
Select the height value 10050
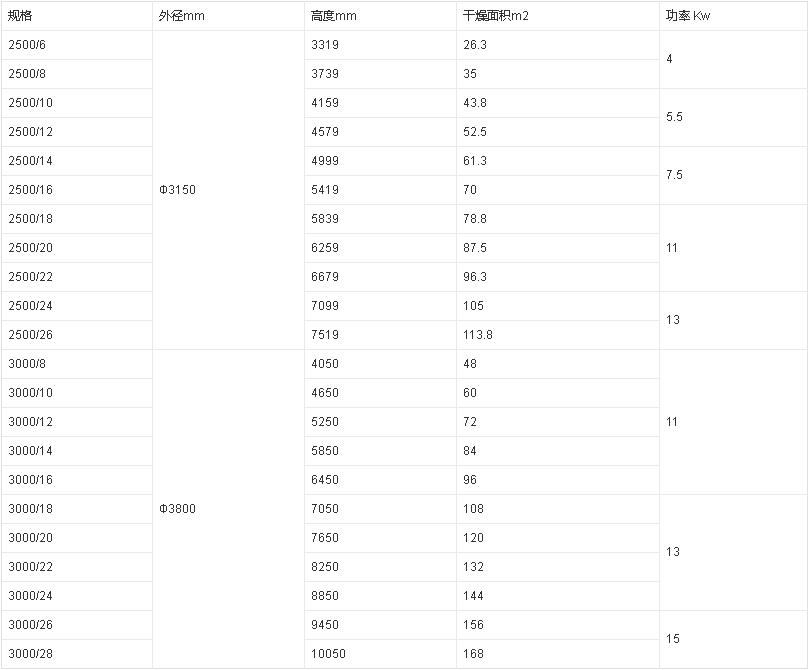coord(327,654)
